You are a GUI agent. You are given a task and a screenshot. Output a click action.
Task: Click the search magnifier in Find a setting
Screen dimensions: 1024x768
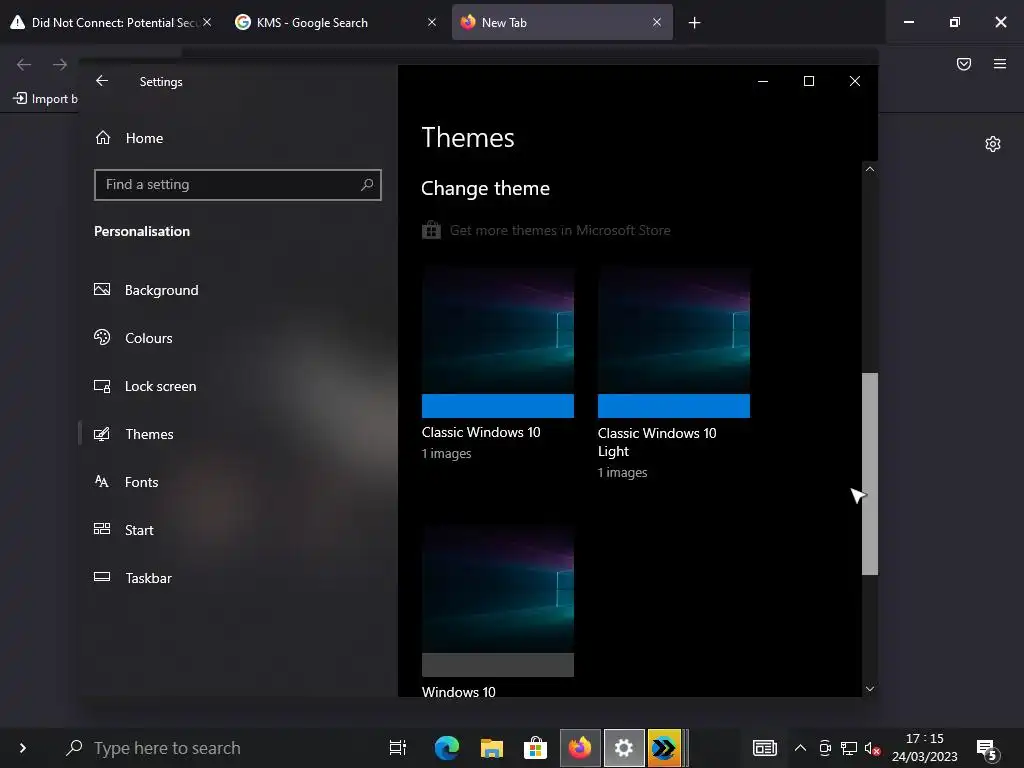[x=367, y=185]
